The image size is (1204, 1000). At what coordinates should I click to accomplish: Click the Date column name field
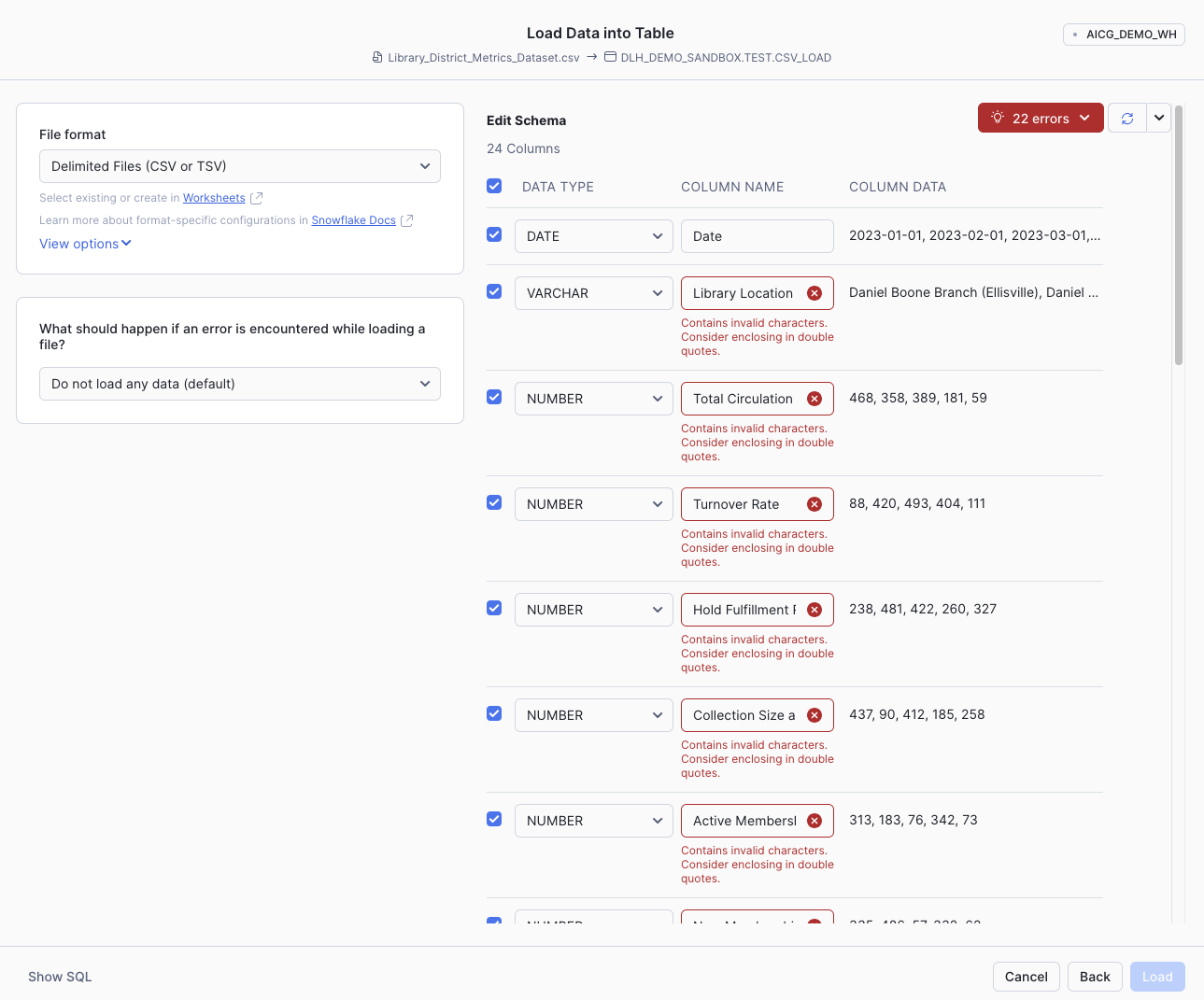757,236
